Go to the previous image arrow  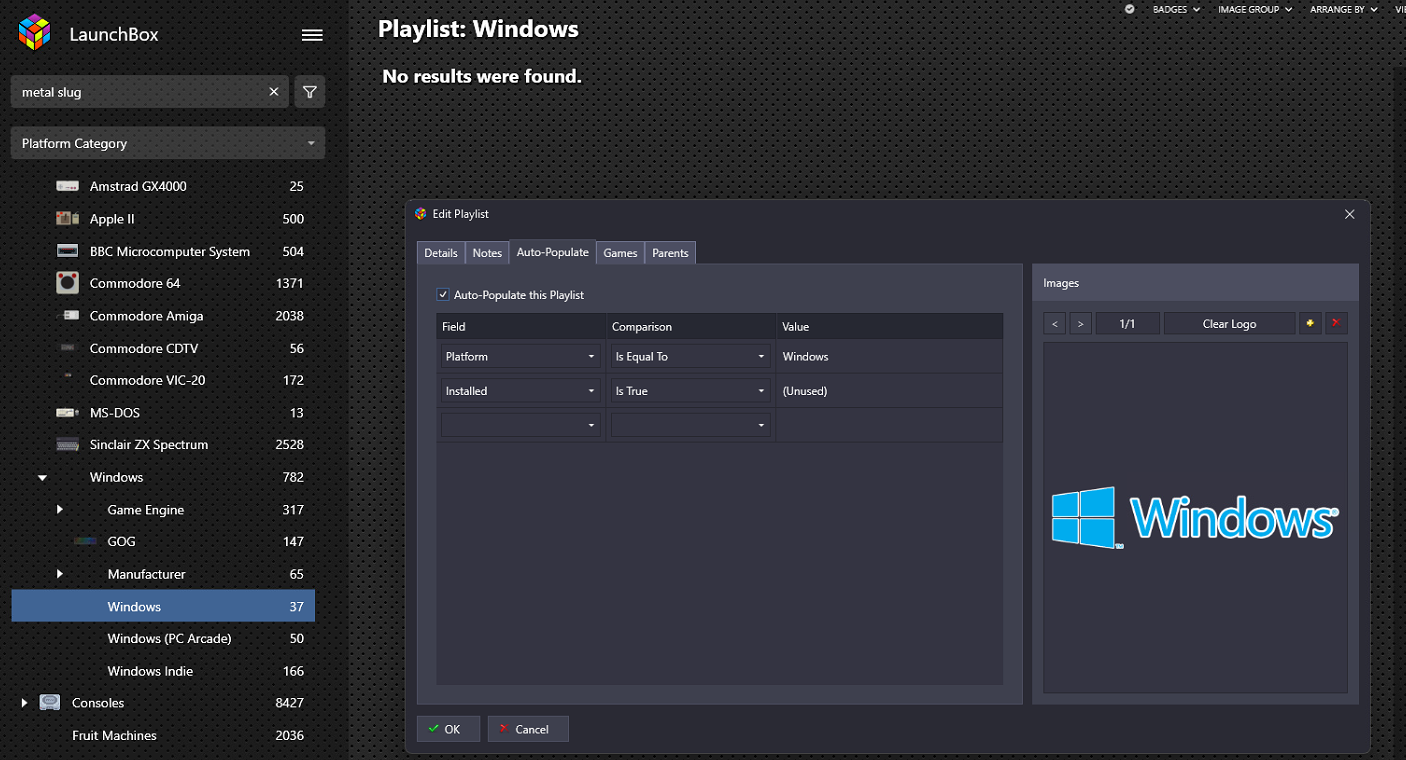(1055, 324)
